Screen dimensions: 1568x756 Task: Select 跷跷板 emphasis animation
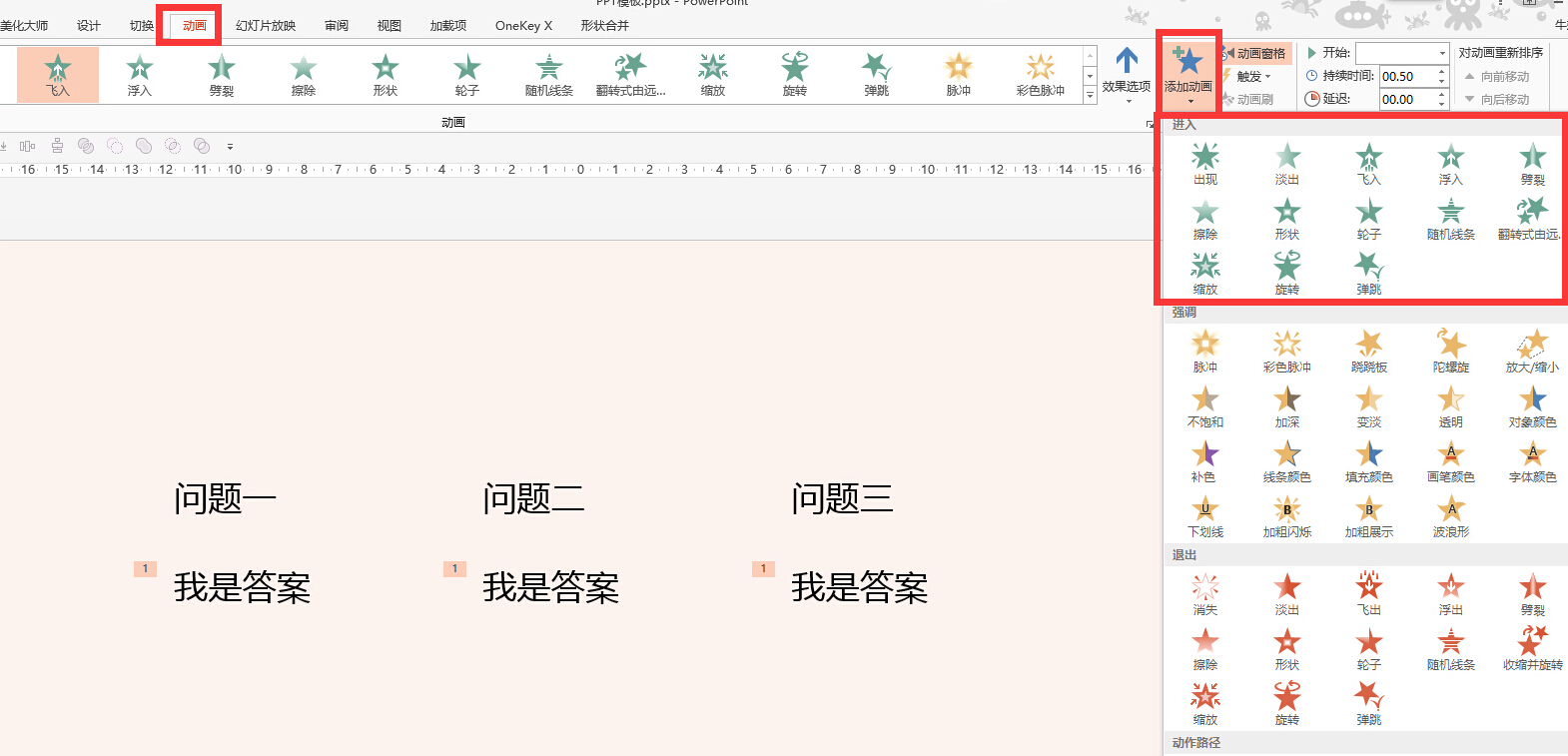click(1369, 352)
